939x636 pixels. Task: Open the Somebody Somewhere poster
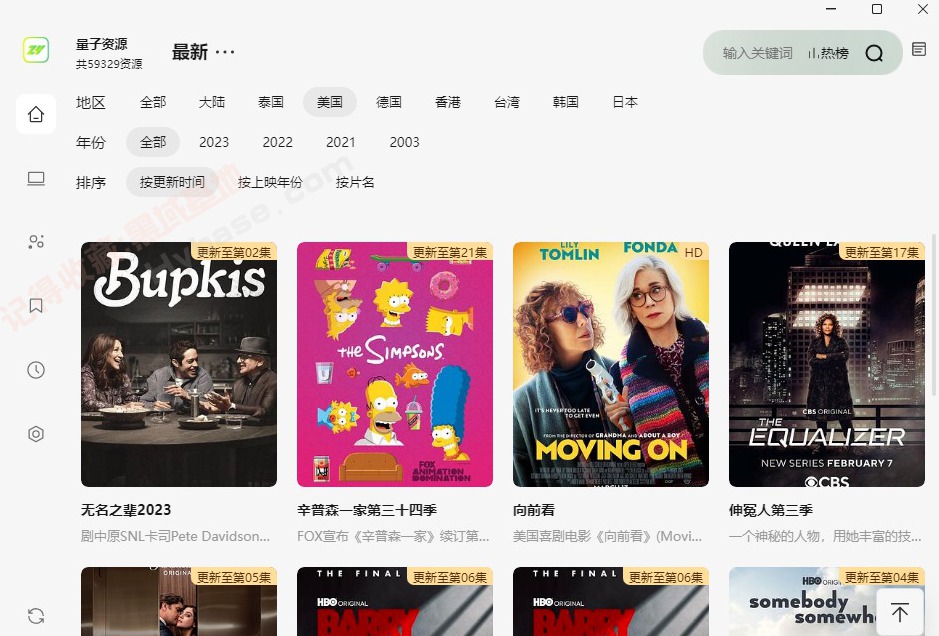(827, 601)
